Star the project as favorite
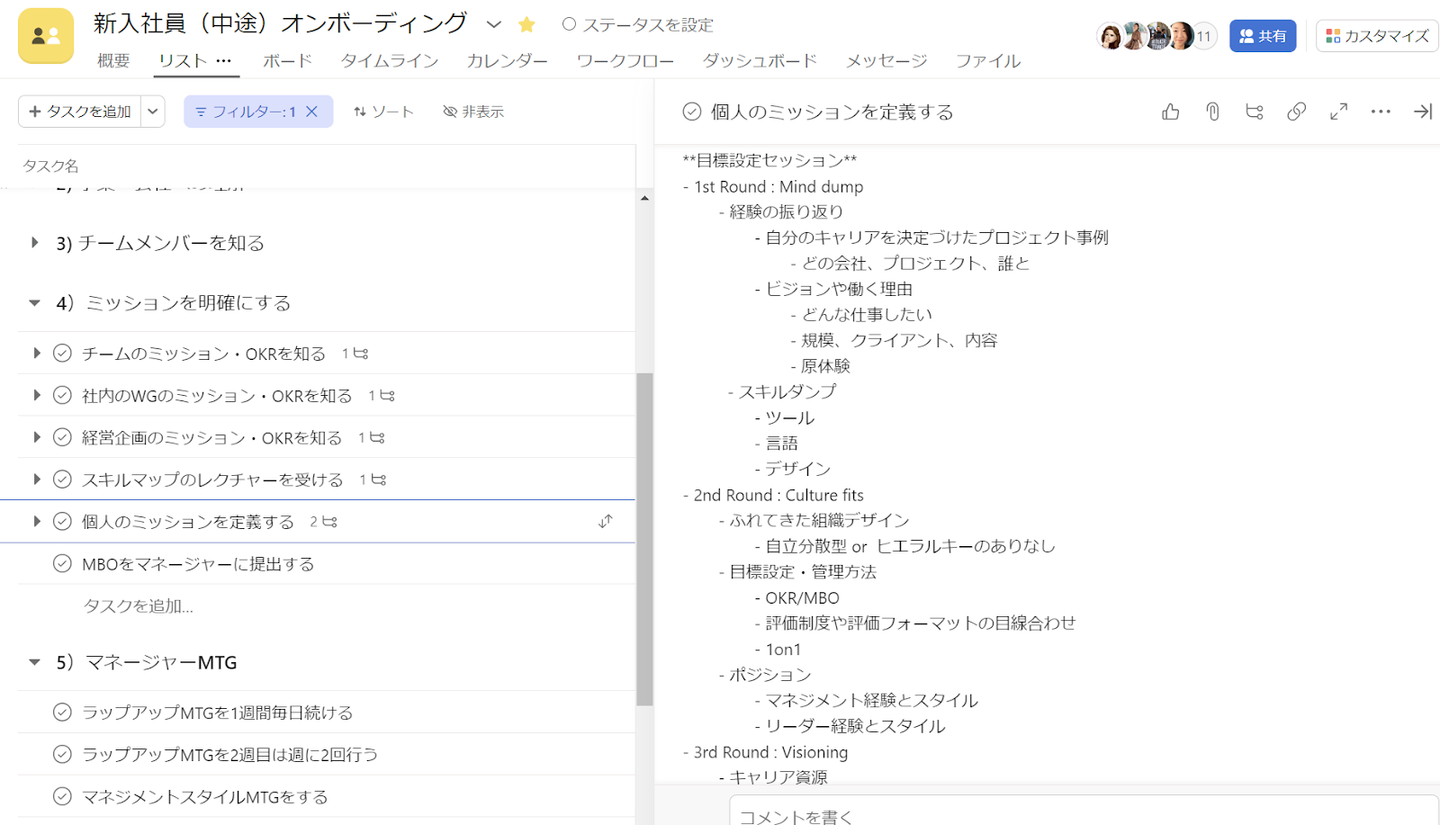 pos(527,24)
